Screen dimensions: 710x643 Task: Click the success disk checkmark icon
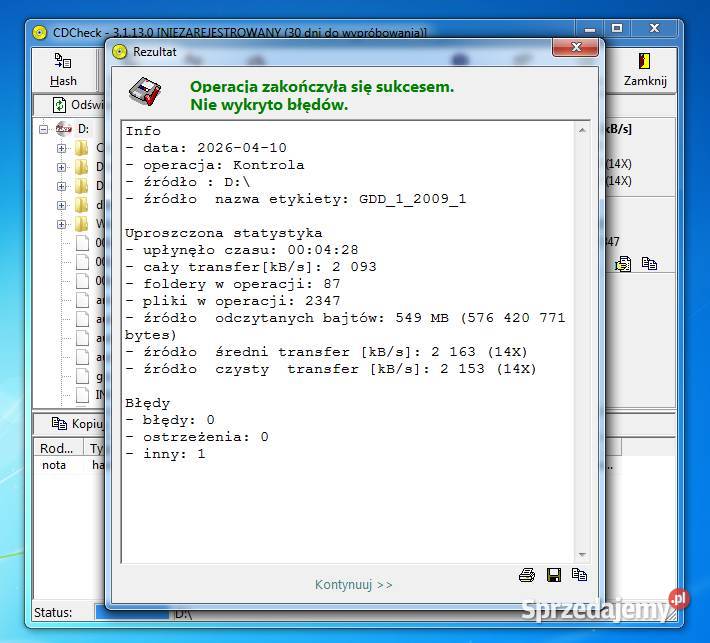pyautogui.click(x=145, y=91)
